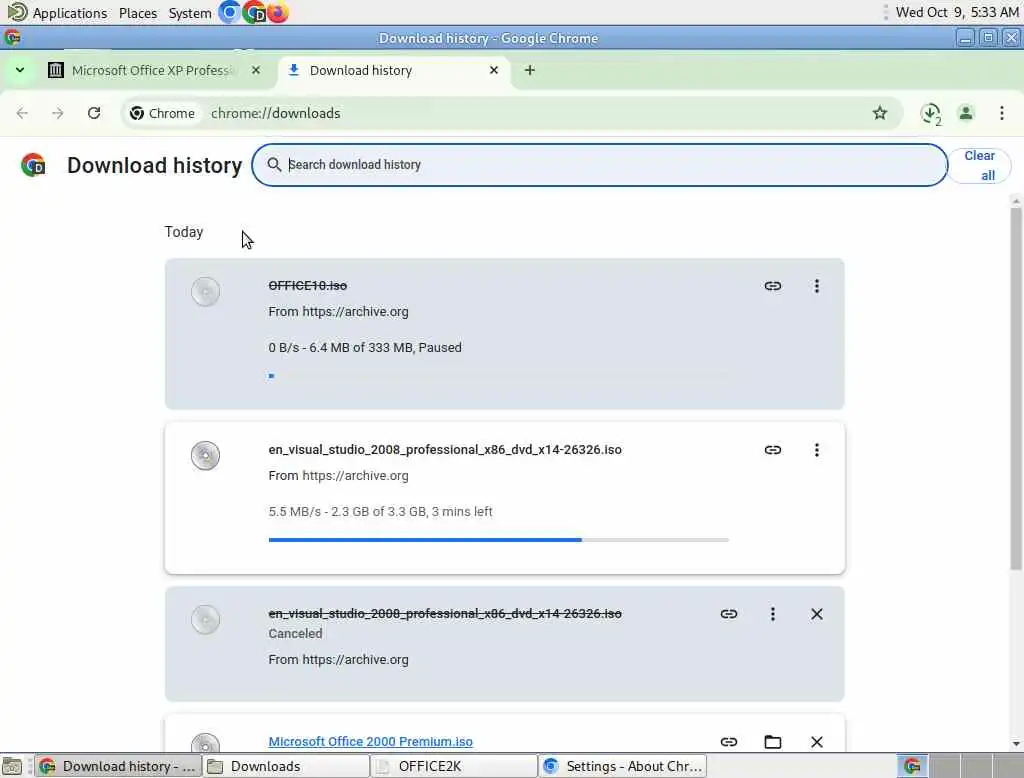Open Chrome three-dot main menu
The height and width of the screenshot is (778, 1024).
tap(1002, 113)
